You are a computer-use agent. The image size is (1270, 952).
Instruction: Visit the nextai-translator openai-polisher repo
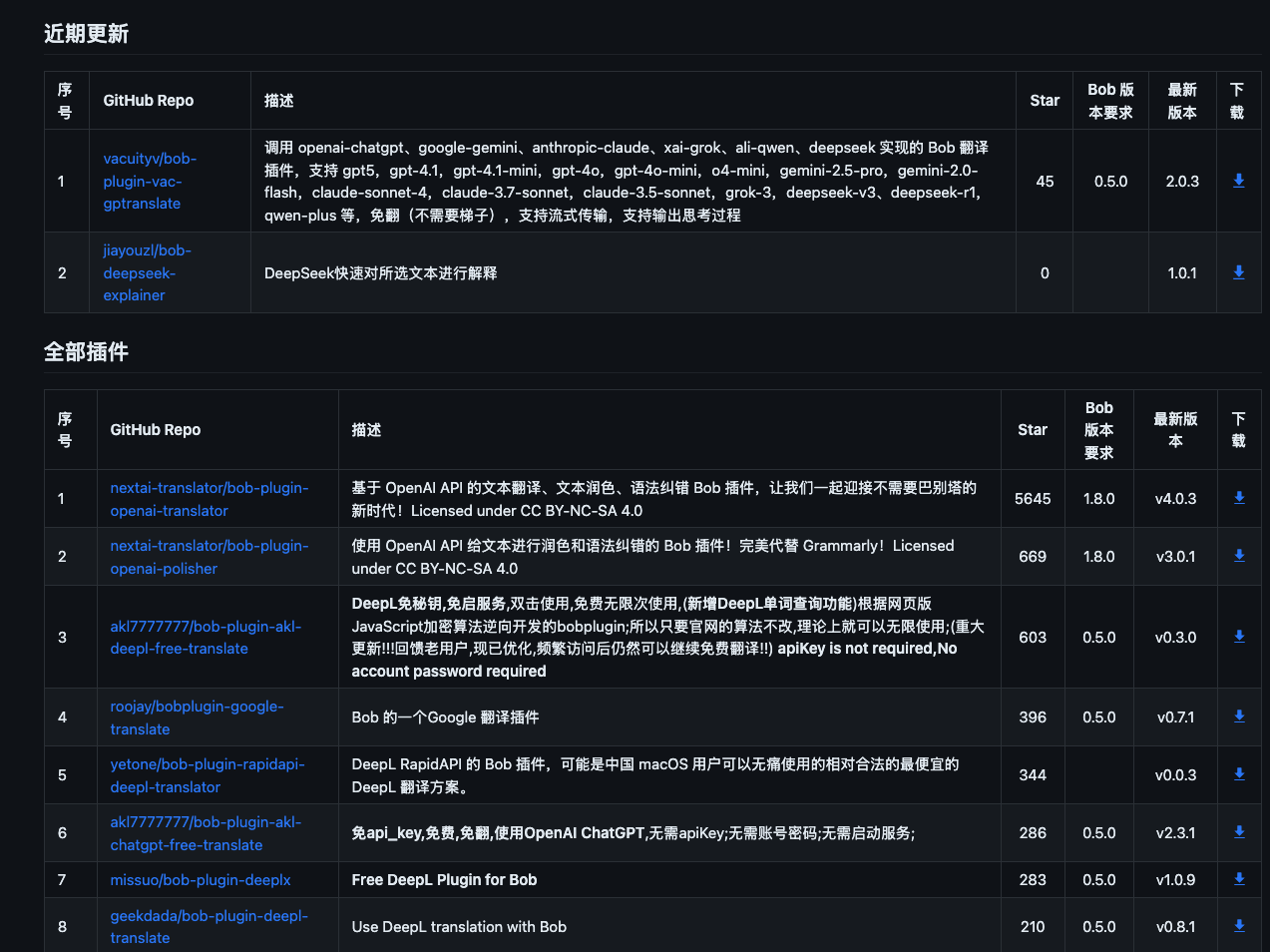[209, 557]
